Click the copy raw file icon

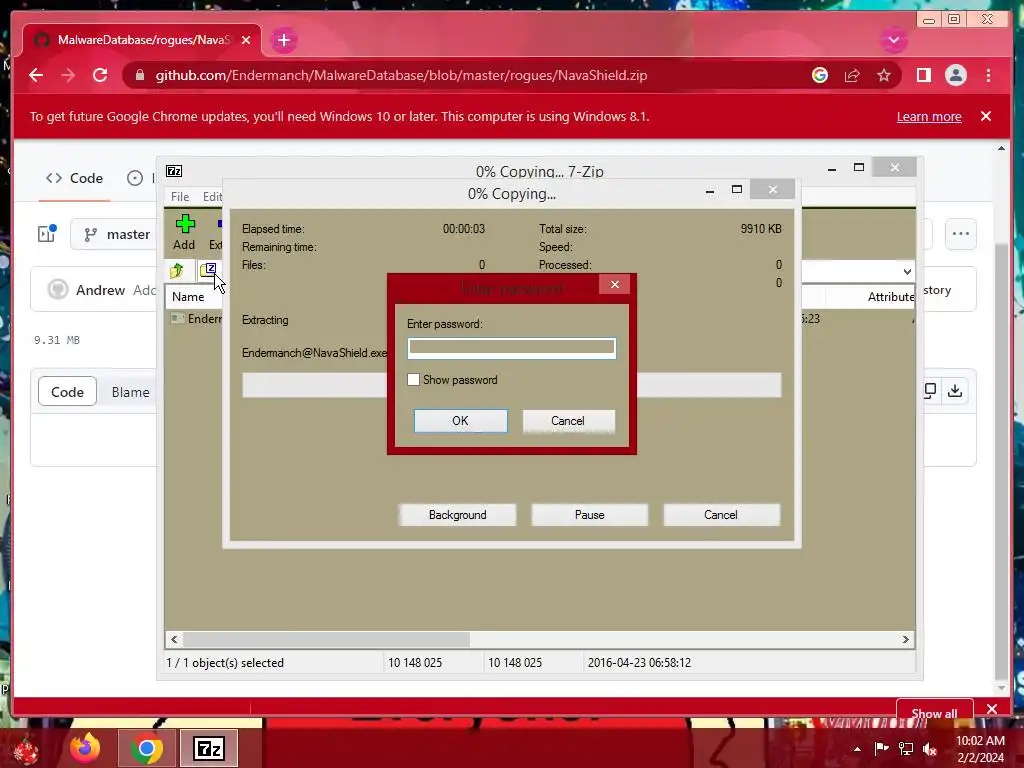(x=930, y=391)
